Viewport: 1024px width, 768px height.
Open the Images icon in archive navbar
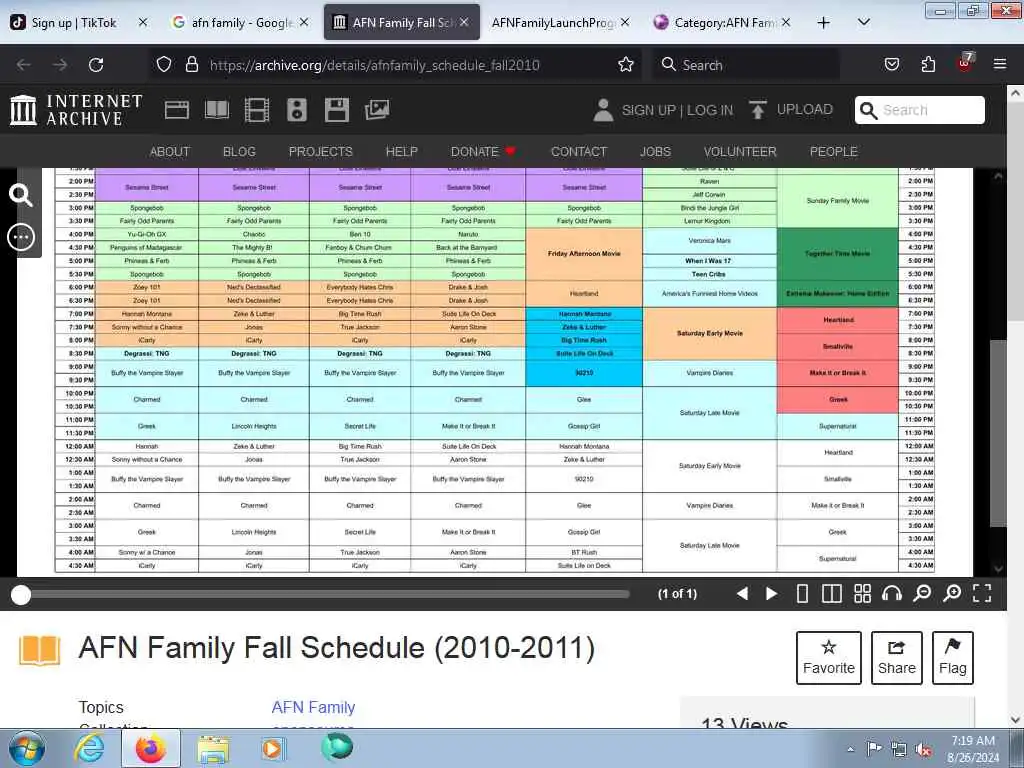click(x=377, y=110)
